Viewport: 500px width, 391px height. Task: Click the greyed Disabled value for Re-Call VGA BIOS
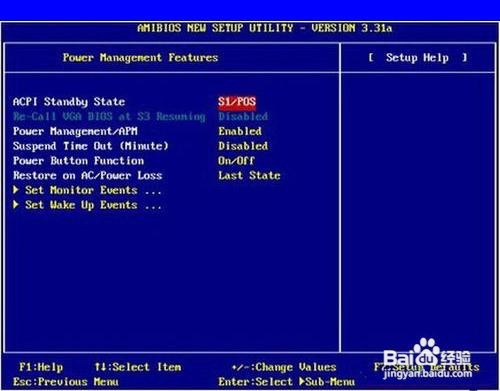point(243,116)
